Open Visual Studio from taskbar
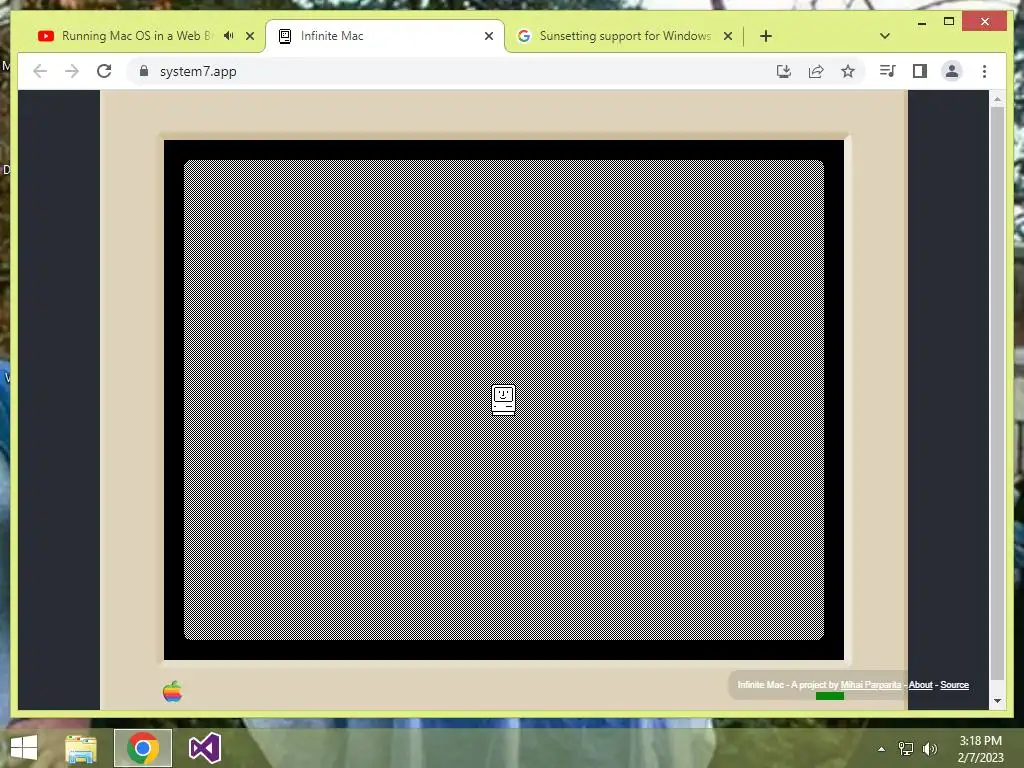Screen dimensions: 1024x768 coord(204,748)
